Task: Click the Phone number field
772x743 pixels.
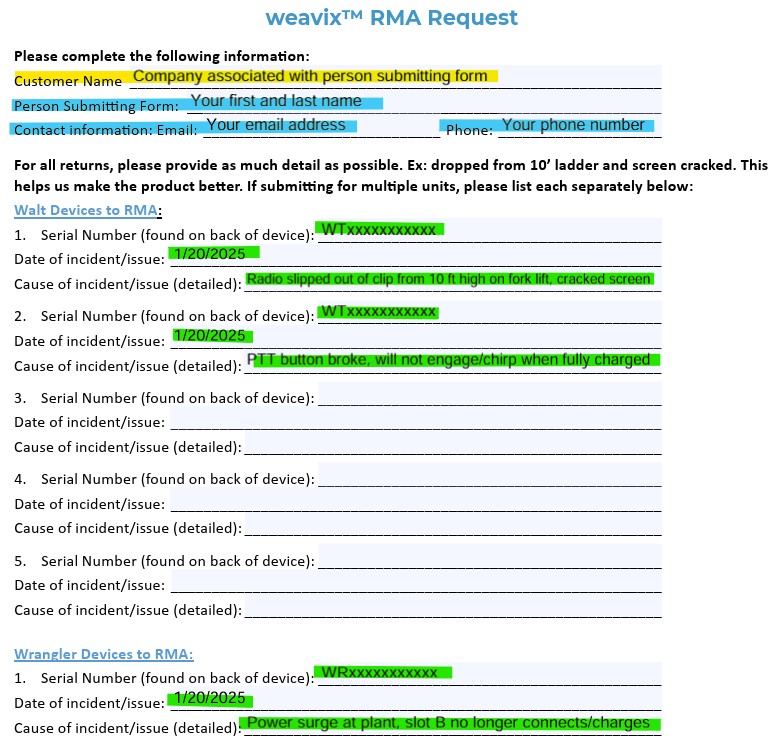Action: click(580, 127)
